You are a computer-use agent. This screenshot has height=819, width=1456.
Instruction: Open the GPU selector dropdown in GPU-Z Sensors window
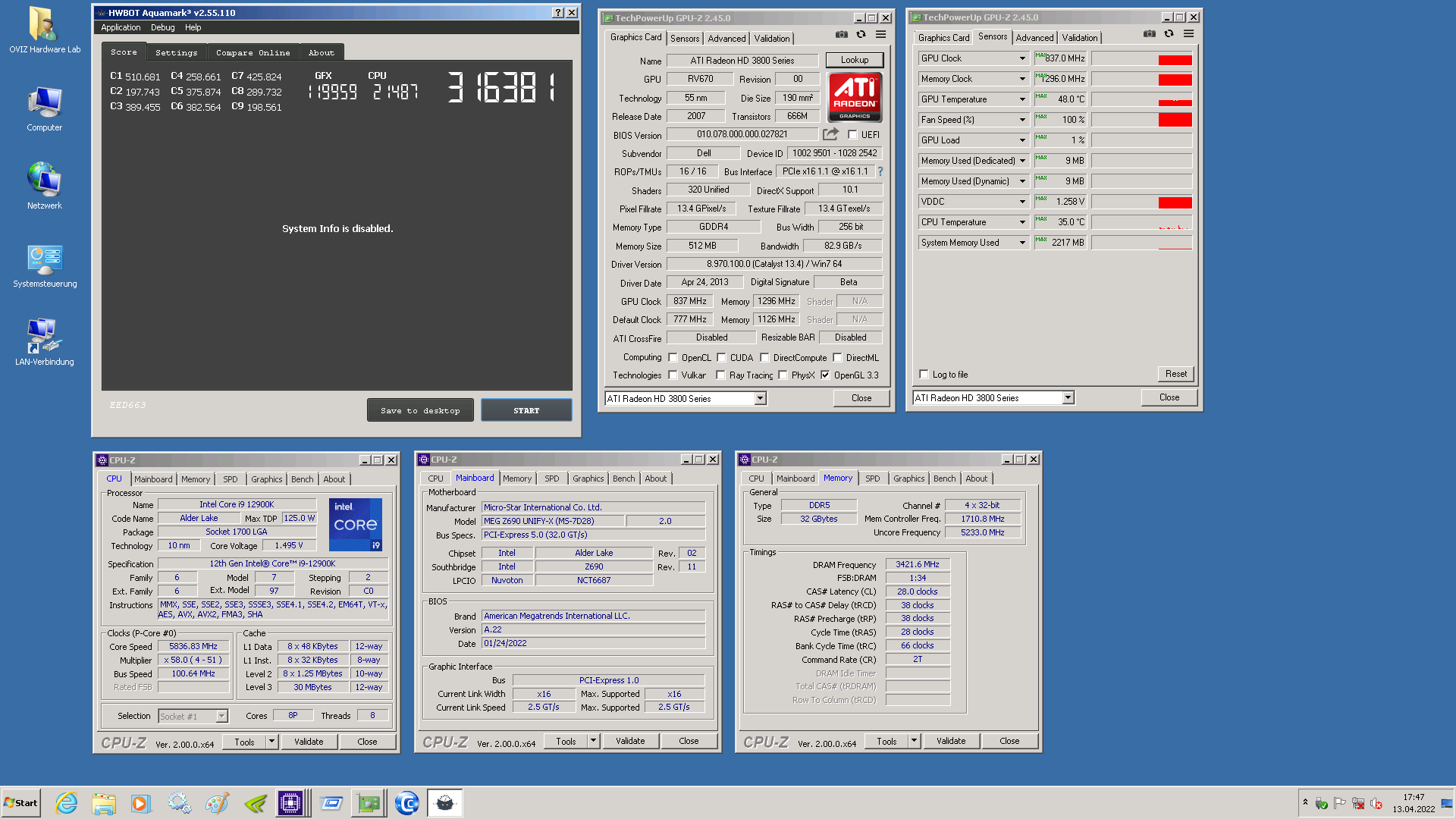coord(1068,398)
